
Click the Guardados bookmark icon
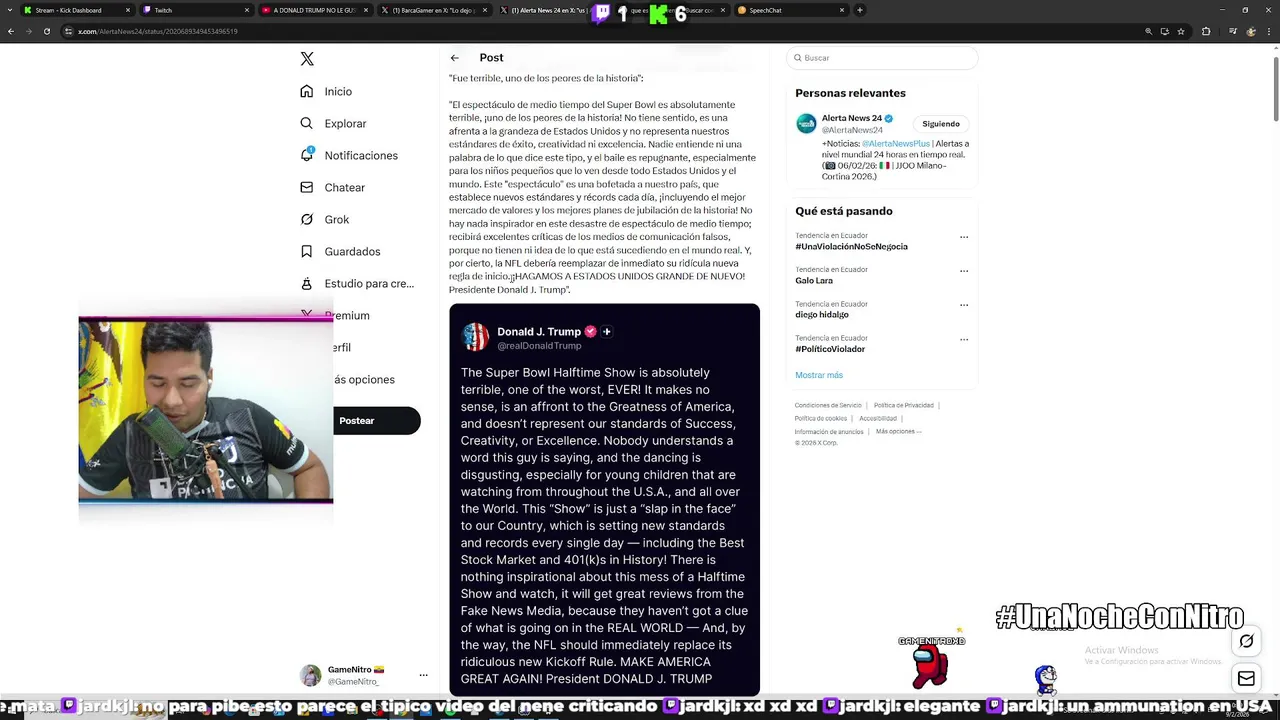click(x=307, y=251)
